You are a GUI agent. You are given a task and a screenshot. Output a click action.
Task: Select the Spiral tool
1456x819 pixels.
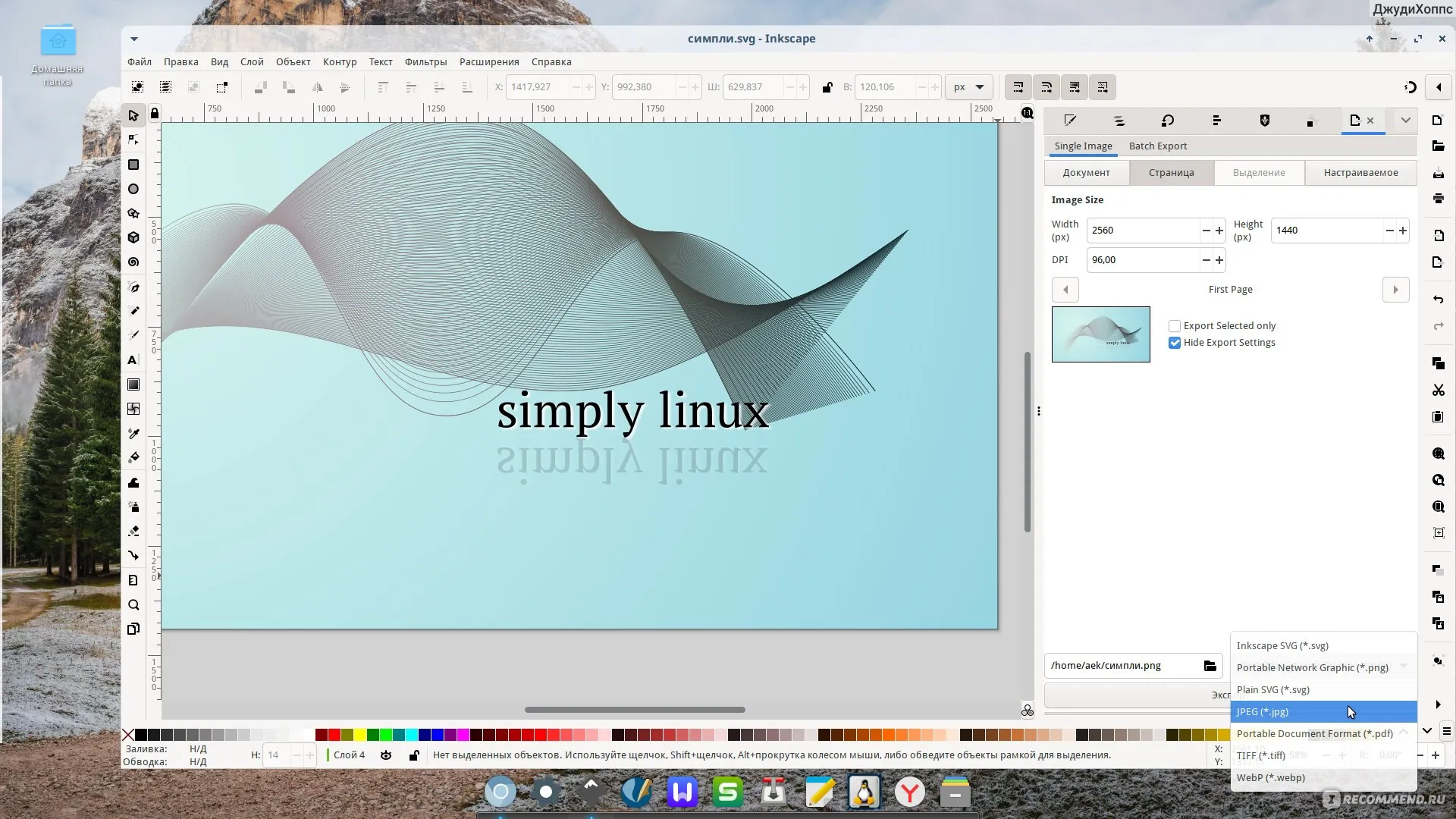pyautogui.click(x=133, y=262)
